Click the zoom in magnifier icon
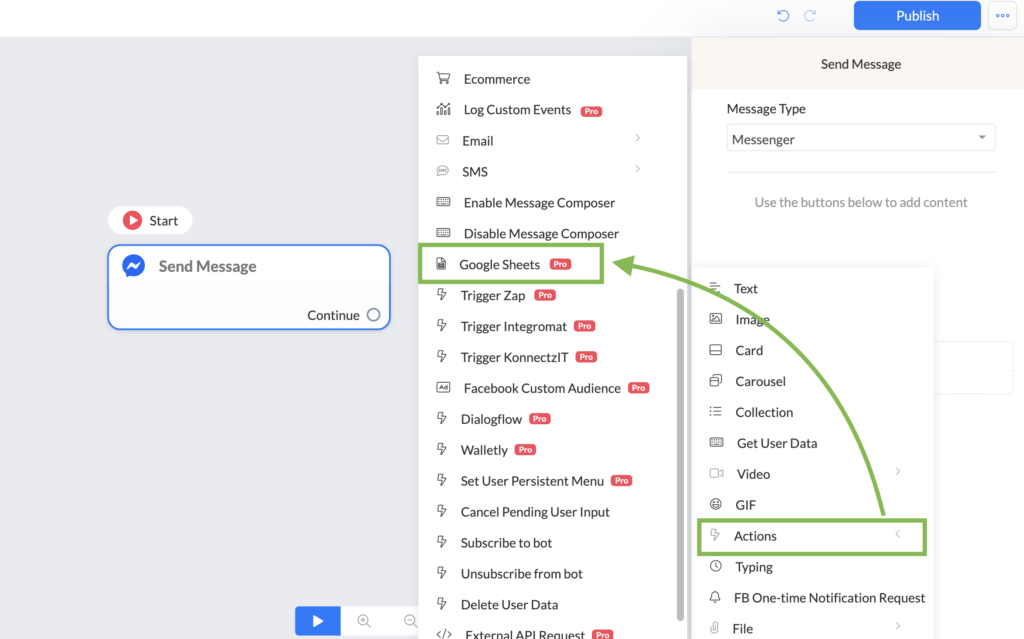 pos(364,621)
